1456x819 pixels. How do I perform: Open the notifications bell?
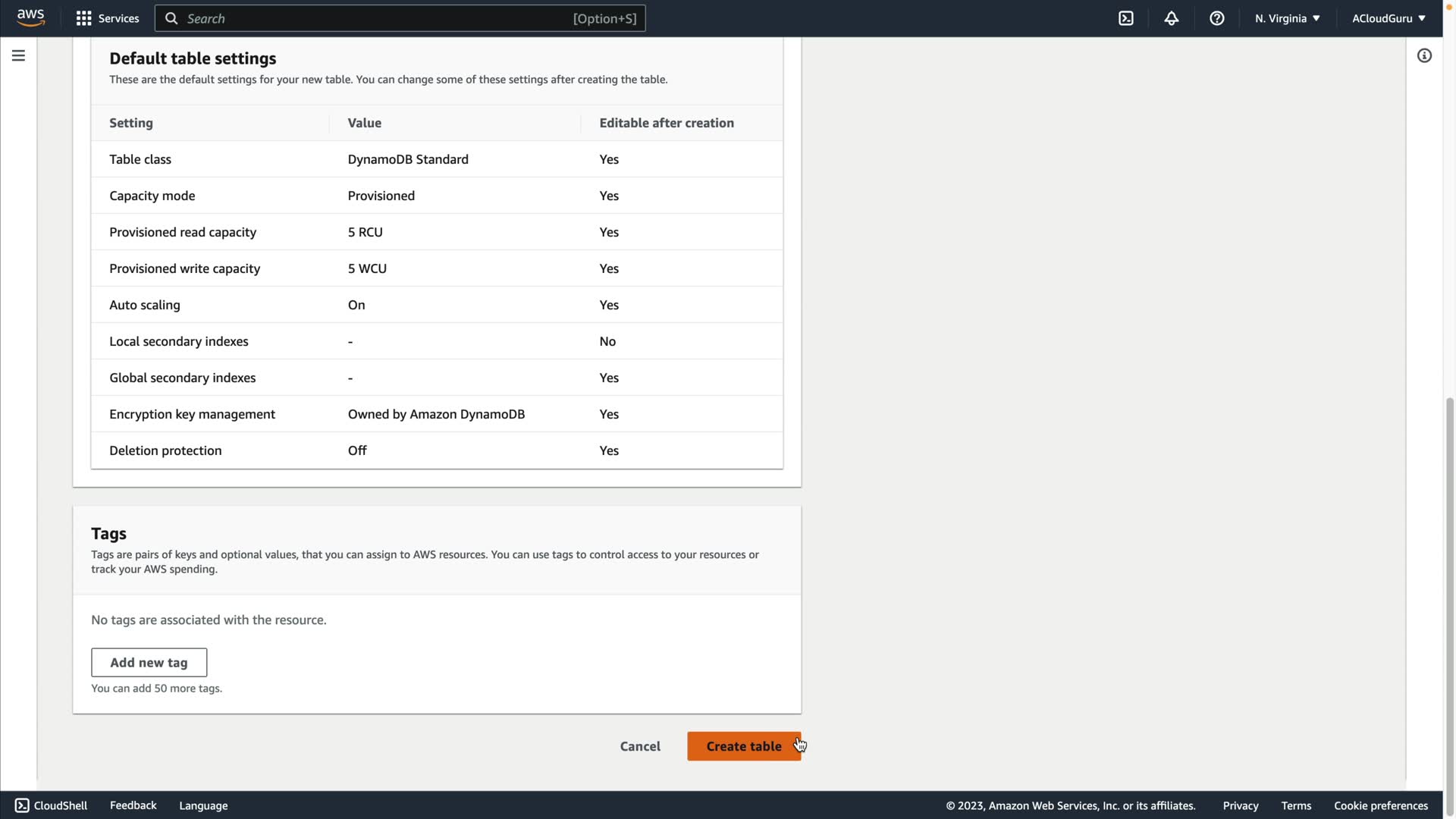pyautogui.click(x=1172, y=18)
